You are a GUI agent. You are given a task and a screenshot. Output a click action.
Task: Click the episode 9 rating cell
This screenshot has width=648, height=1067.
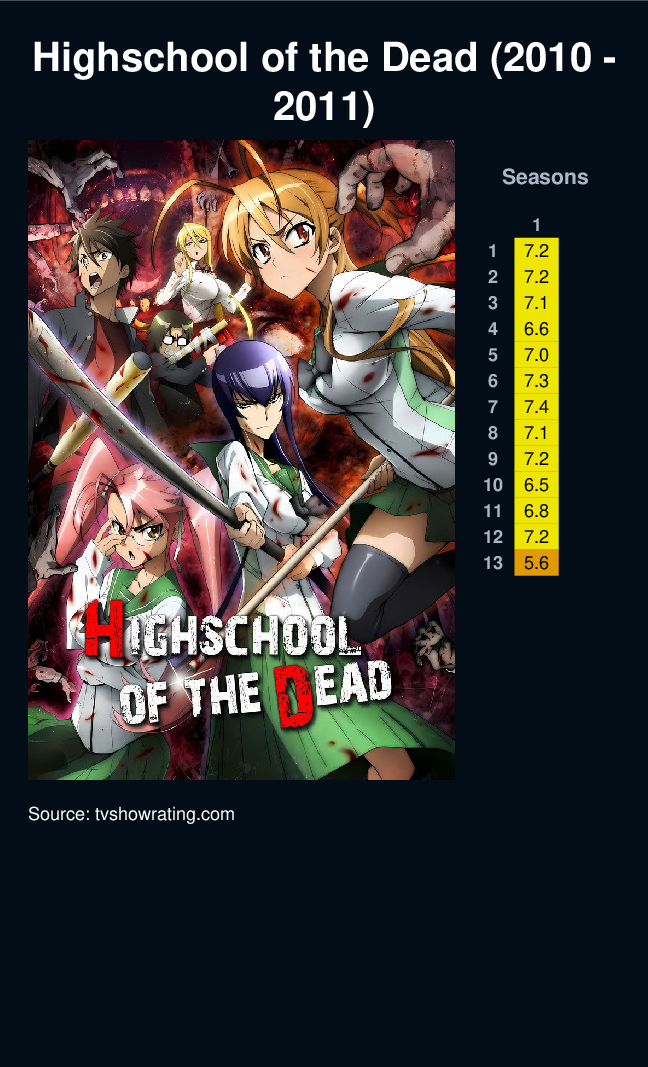click(x=536, y=459)
